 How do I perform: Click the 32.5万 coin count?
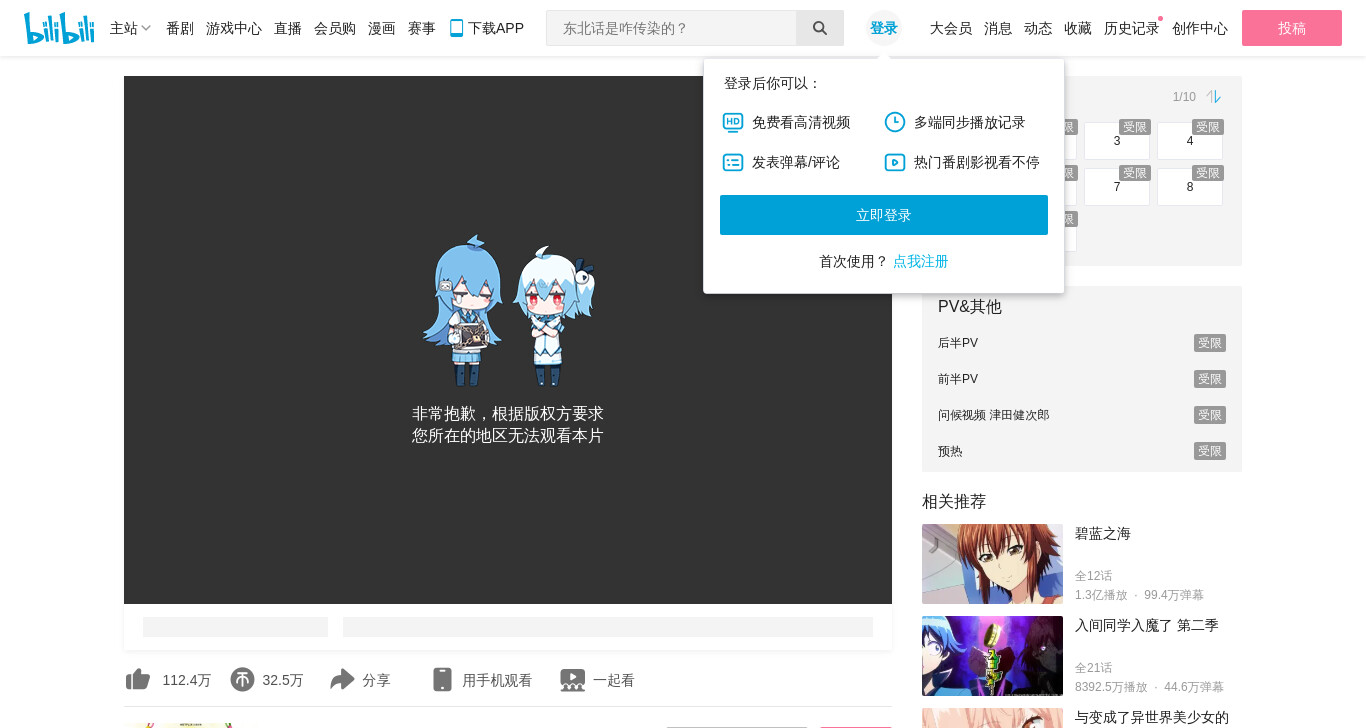[283, 680]
